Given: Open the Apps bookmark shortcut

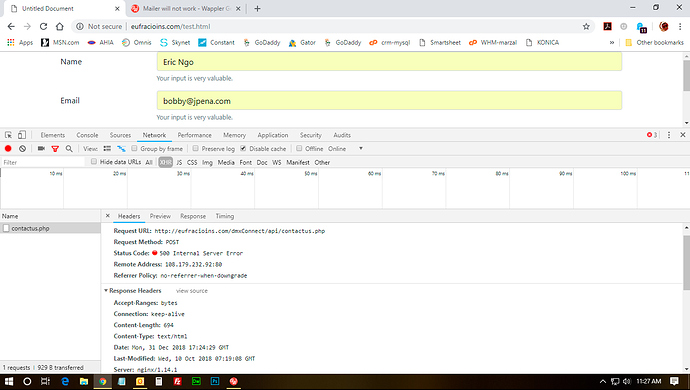Looking at the screenshot, I should coord(20,43).
